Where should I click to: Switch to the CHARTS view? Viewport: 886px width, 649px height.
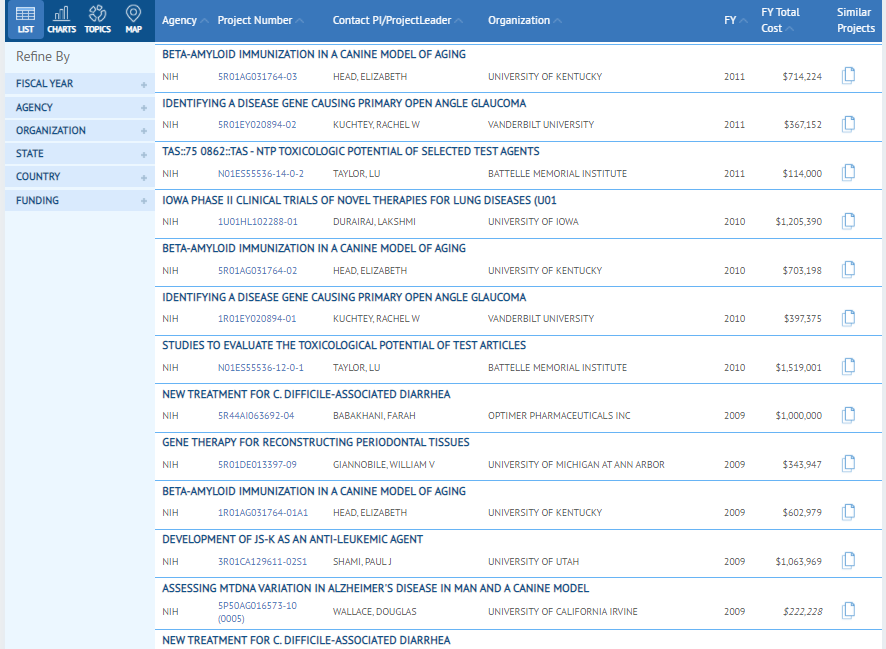pyautogui.click(x=62, y=20)
